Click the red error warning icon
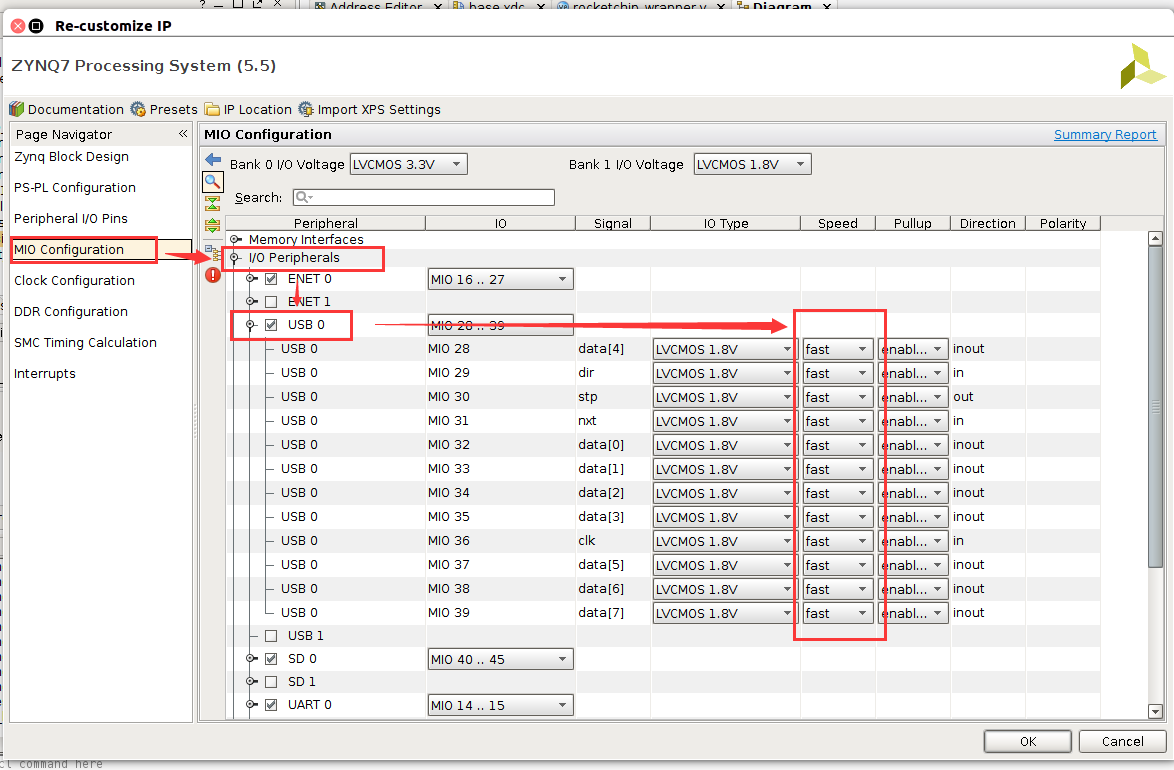Viewport: 1174px width, 770px height. click(212, 275)
